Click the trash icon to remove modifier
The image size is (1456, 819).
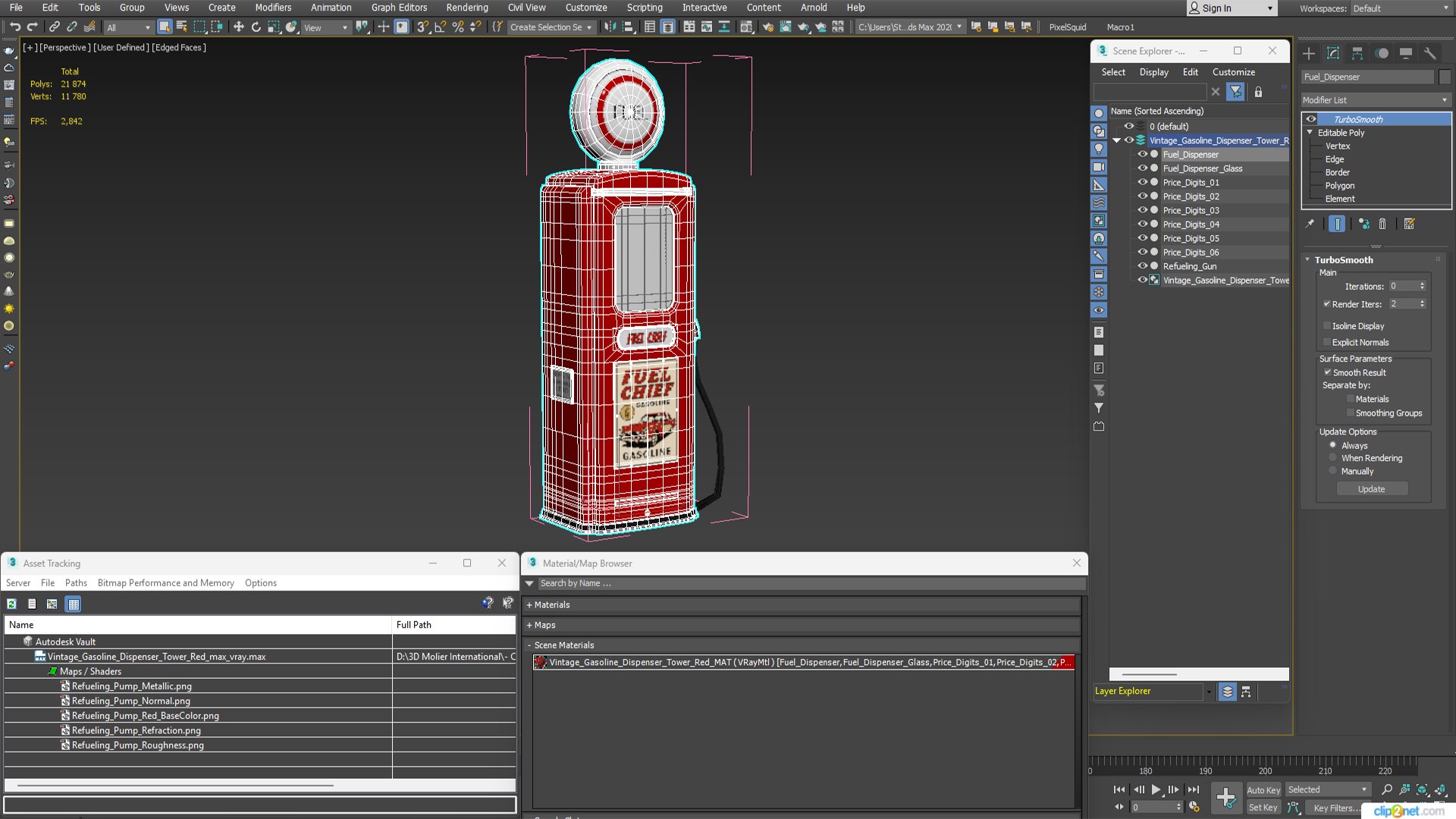(1382, 224)
